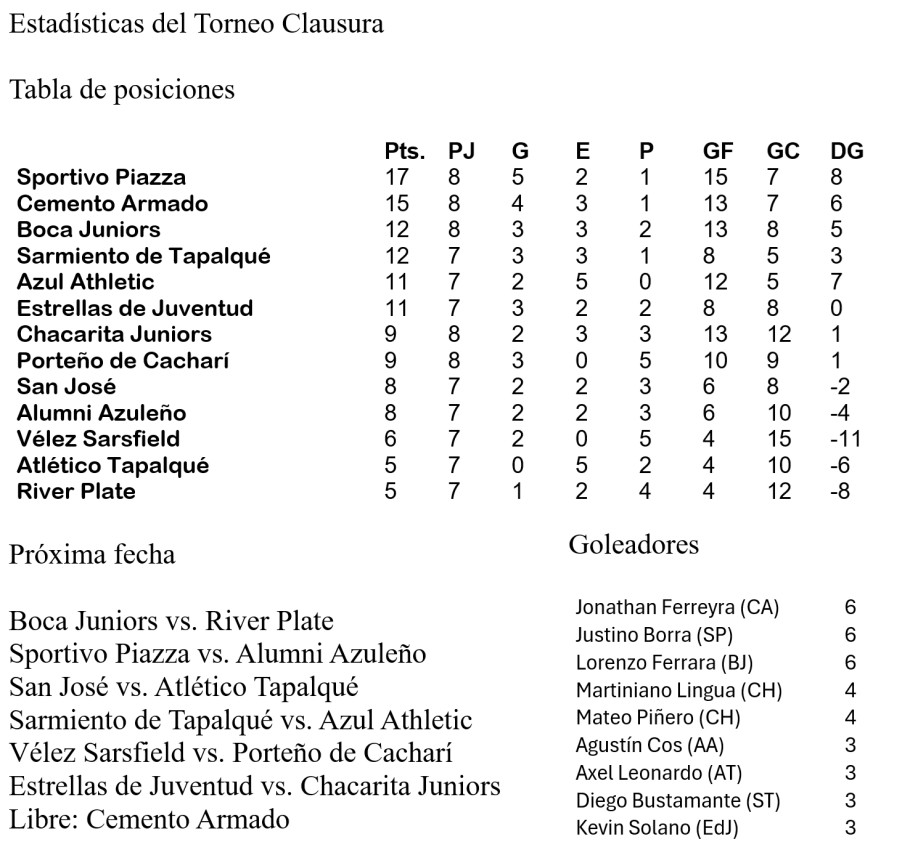Click the Boca Juniors team name in table
Viewport: 910px width, 842px height.
(x=89, y=229)
